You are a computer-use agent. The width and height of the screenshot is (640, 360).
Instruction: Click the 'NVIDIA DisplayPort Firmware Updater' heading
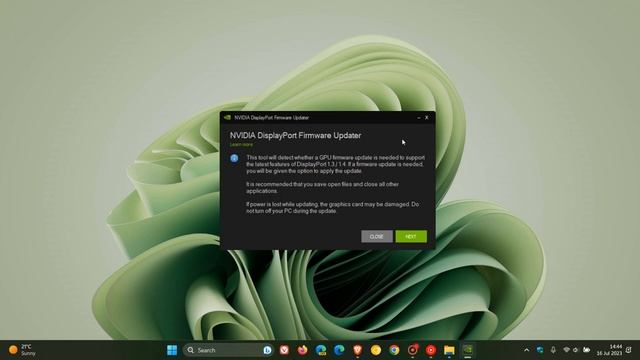pos(295,136)
